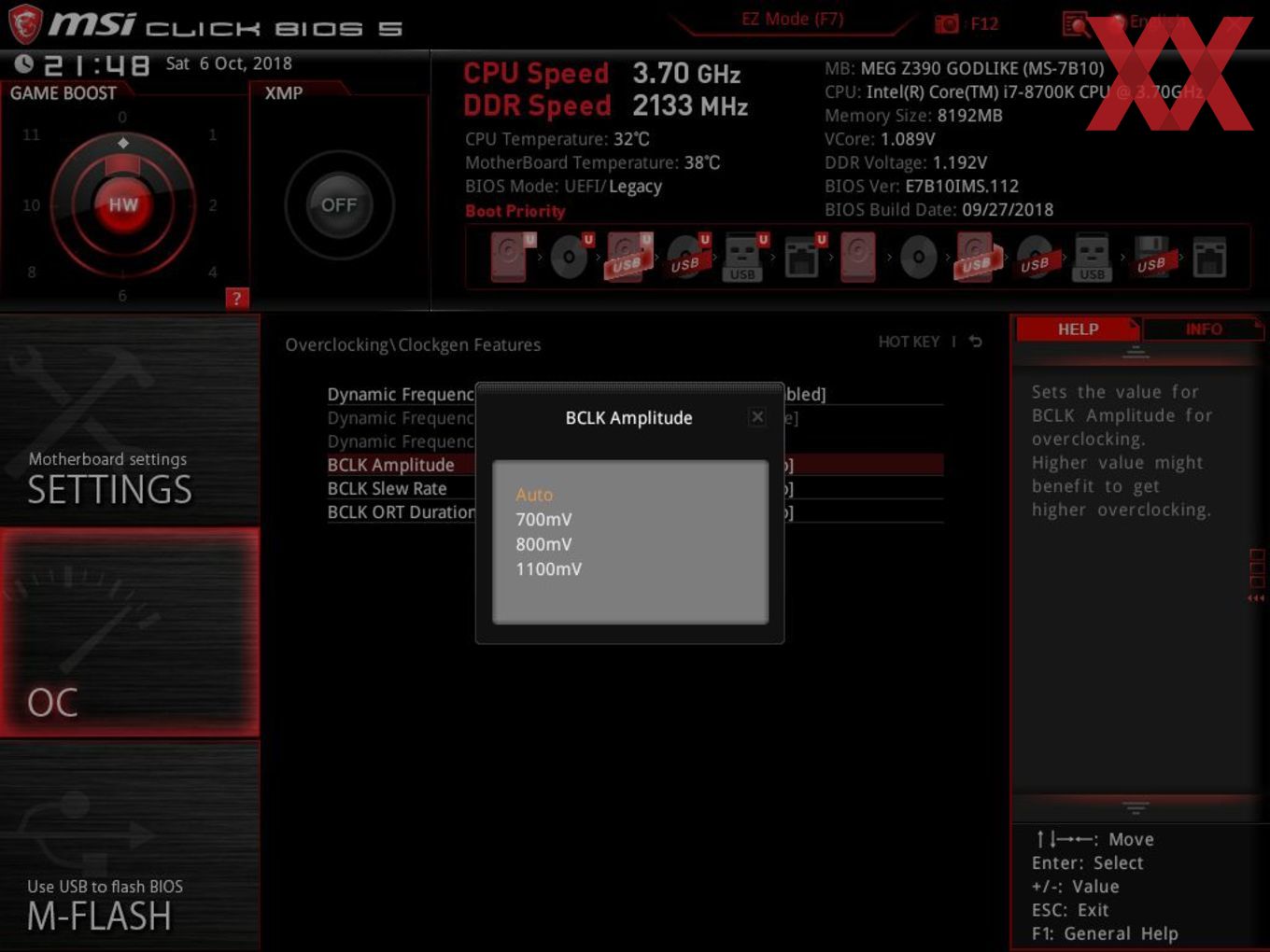
Task: Click the XMP panel label
Action: 284,93
